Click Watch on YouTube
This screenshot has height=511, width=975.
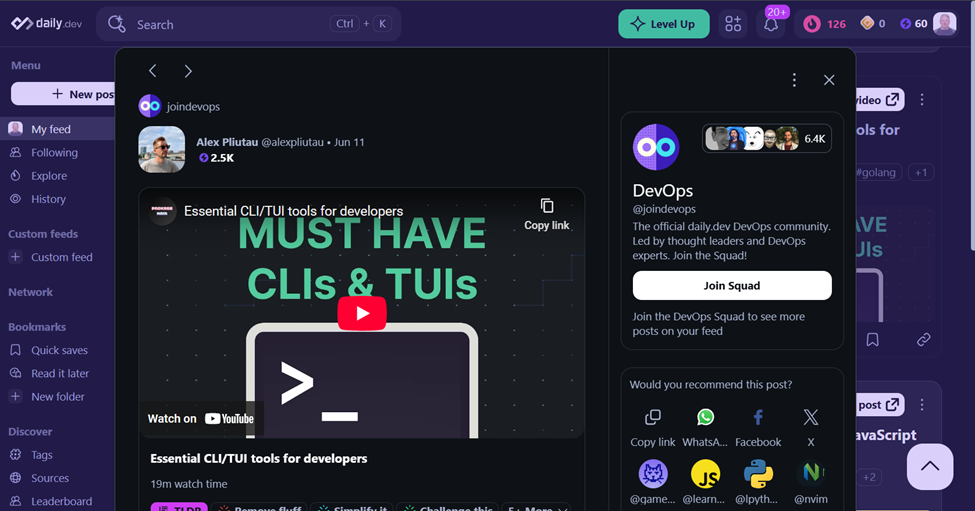(x=201, y=418)
